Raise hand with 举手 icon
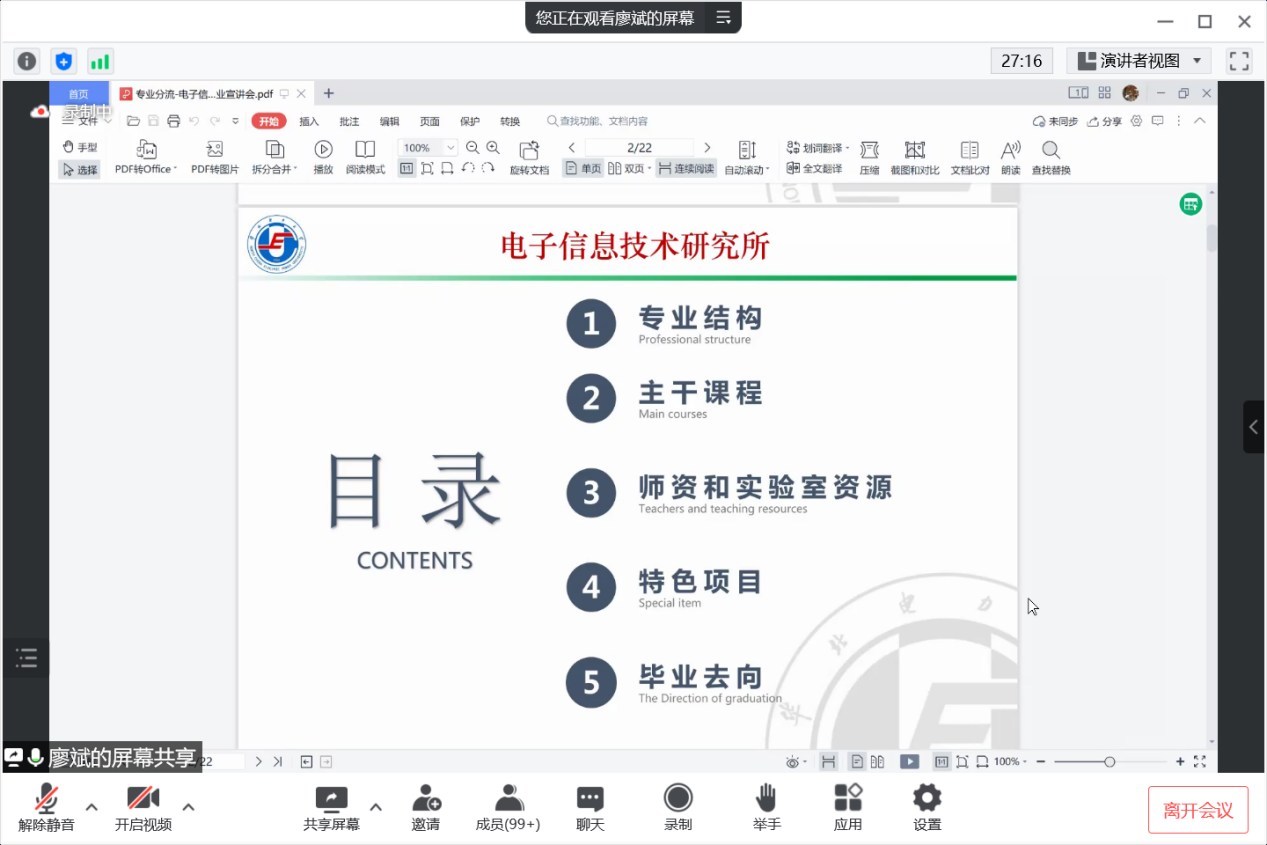Screen dimensions: 1267x845 [766, 798]
